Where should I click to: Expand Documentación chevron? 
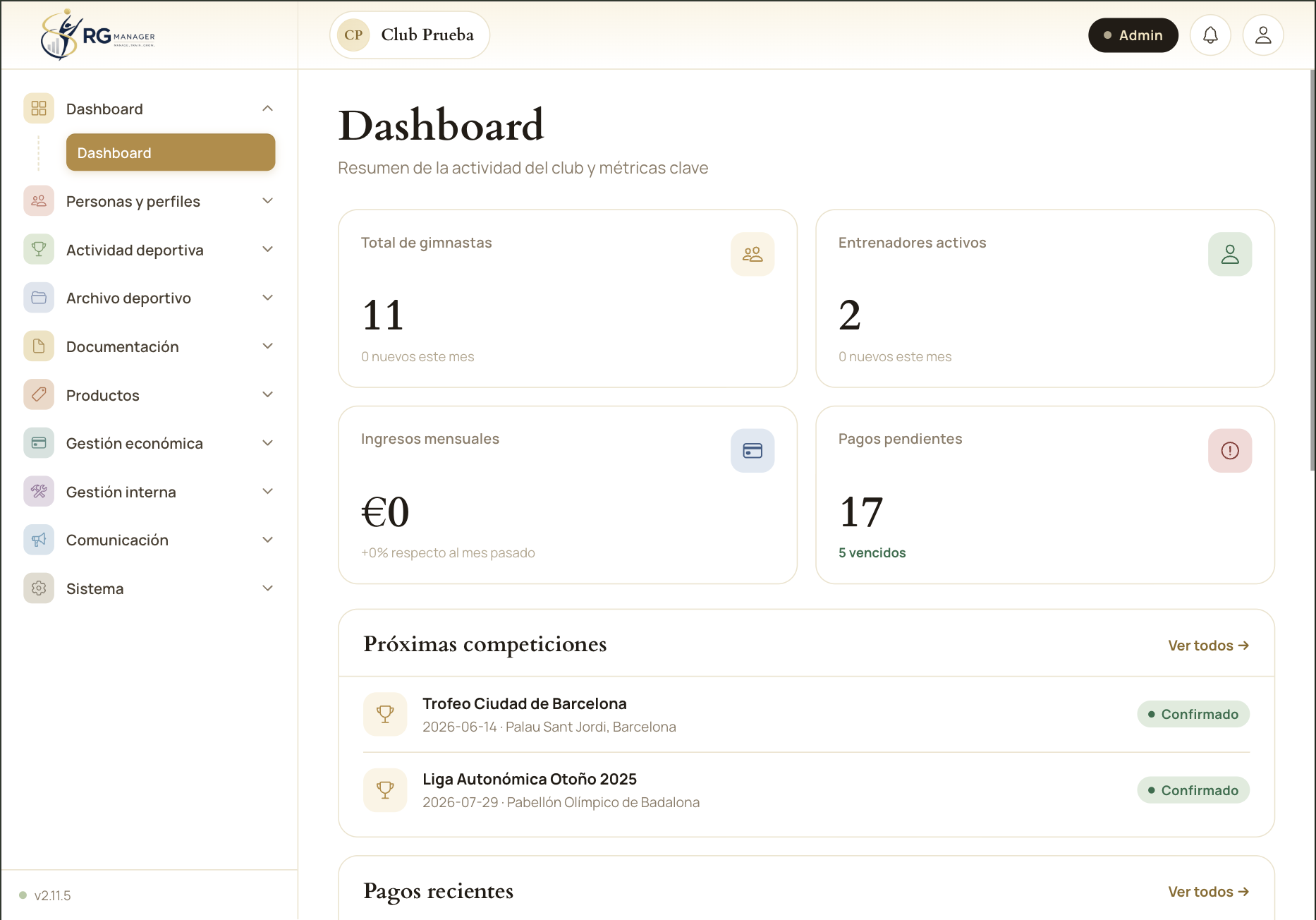coord(267,346)
